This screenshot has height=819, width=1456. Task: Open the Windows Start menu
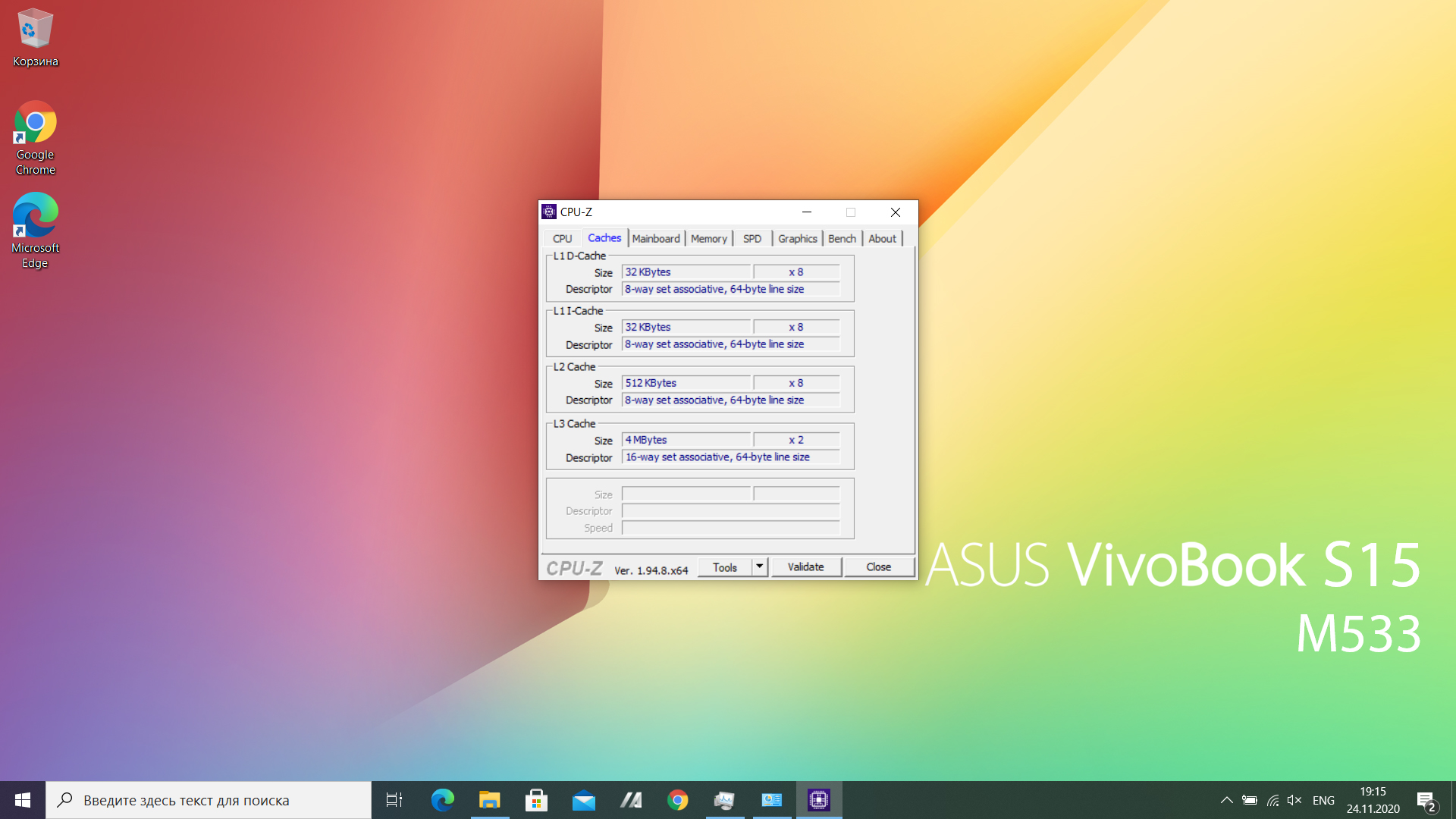(23, 800)
